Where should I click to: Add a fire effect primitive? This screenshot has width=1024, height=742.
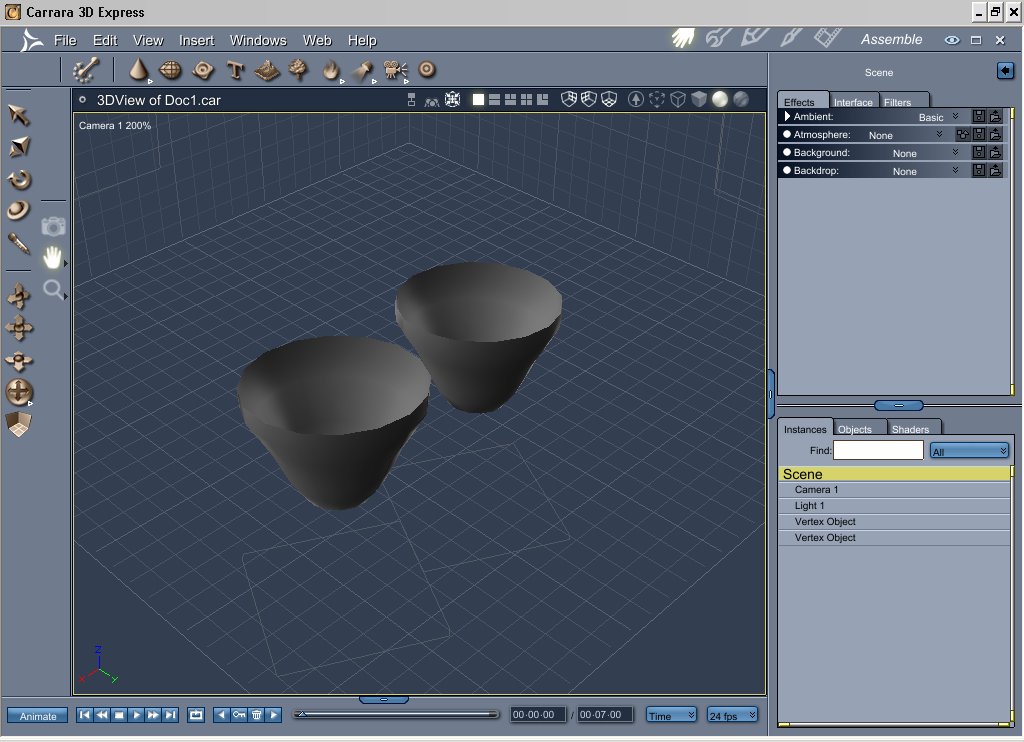(330, 70)
